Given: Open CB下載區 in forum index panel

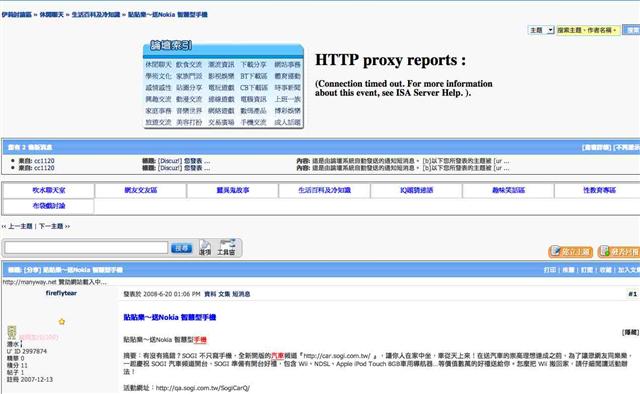Looking at the screenshot, I should (254, 88).
